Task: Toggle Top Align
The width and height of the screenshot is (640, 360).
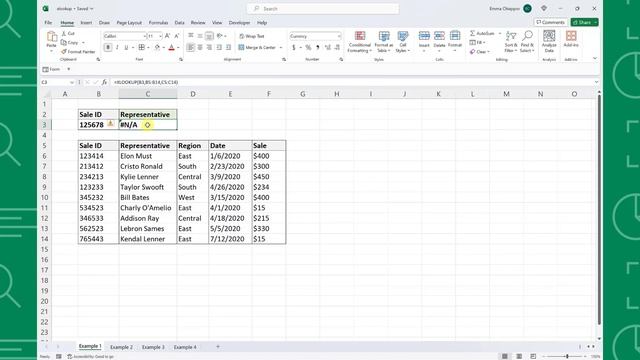Action: pyautogui.click(x=191, y=36)
